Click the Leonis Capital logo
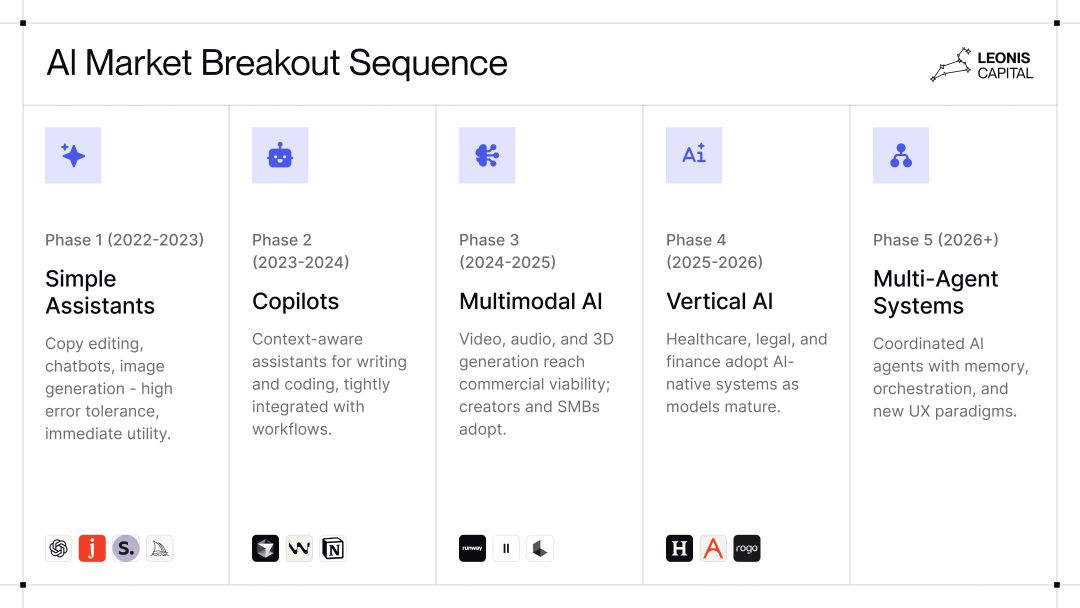Image resolution: width=1080 pixels, height=608 pixels. [982, 65]
